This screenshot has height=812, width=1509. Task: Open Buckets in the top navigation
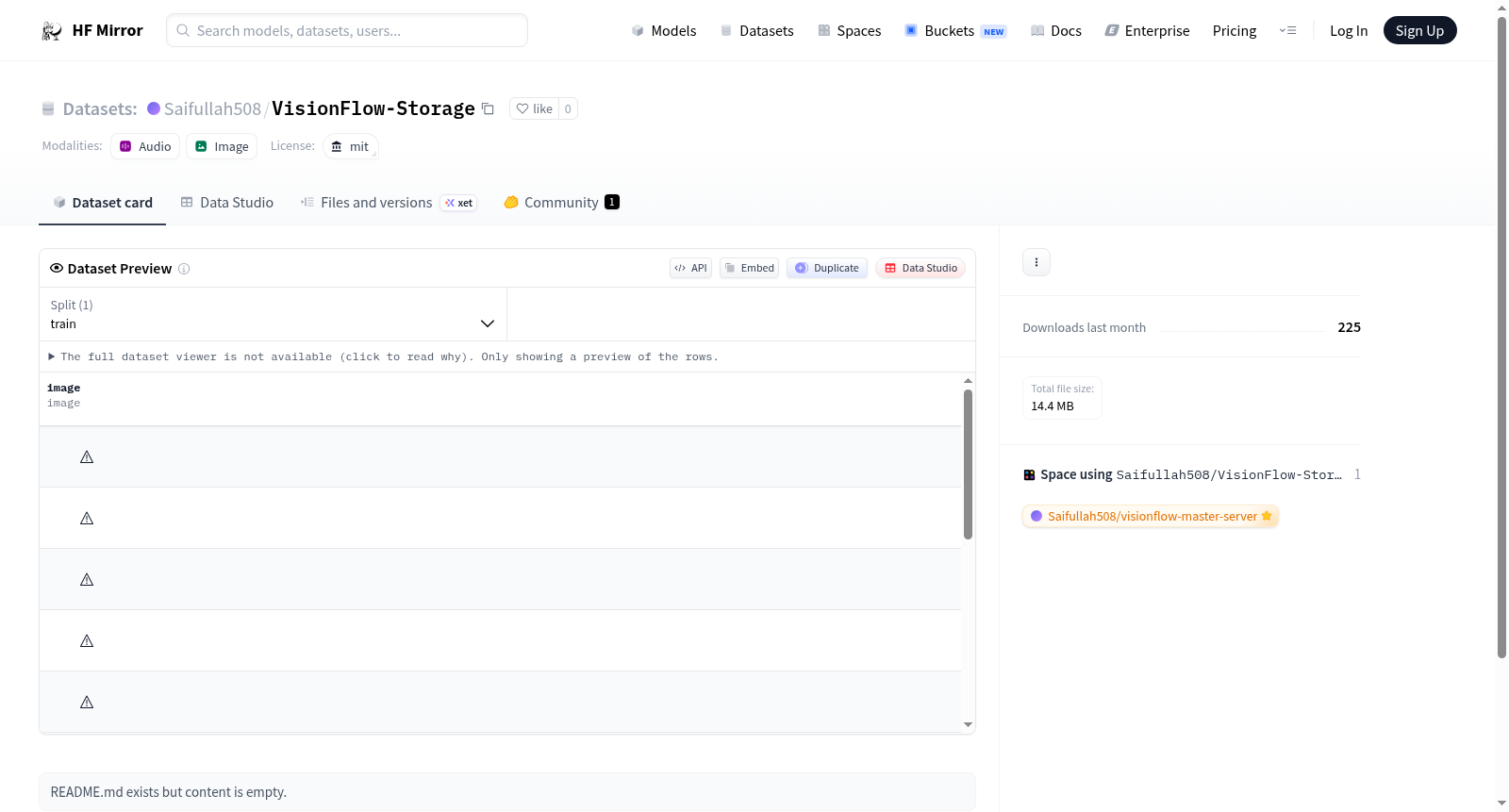(x=955, y=30)
